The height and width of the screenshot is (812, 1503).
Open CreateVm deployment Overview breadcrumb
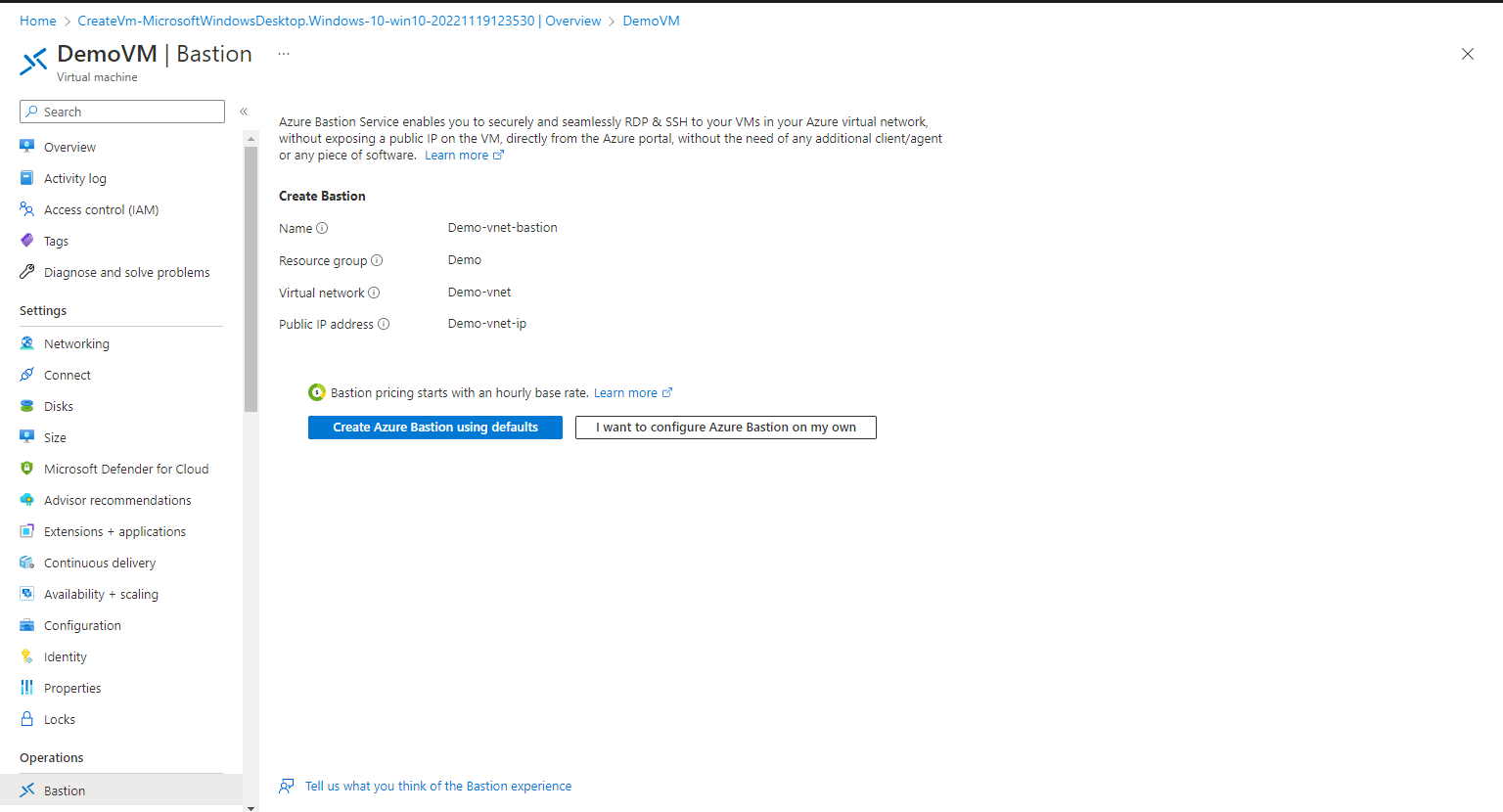(340, 21)
